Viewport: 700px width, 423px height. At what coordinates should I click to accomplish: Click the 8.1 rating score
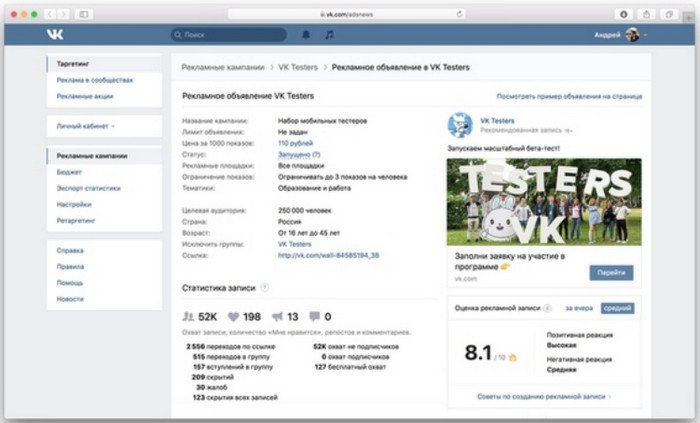tap(478, 352)
